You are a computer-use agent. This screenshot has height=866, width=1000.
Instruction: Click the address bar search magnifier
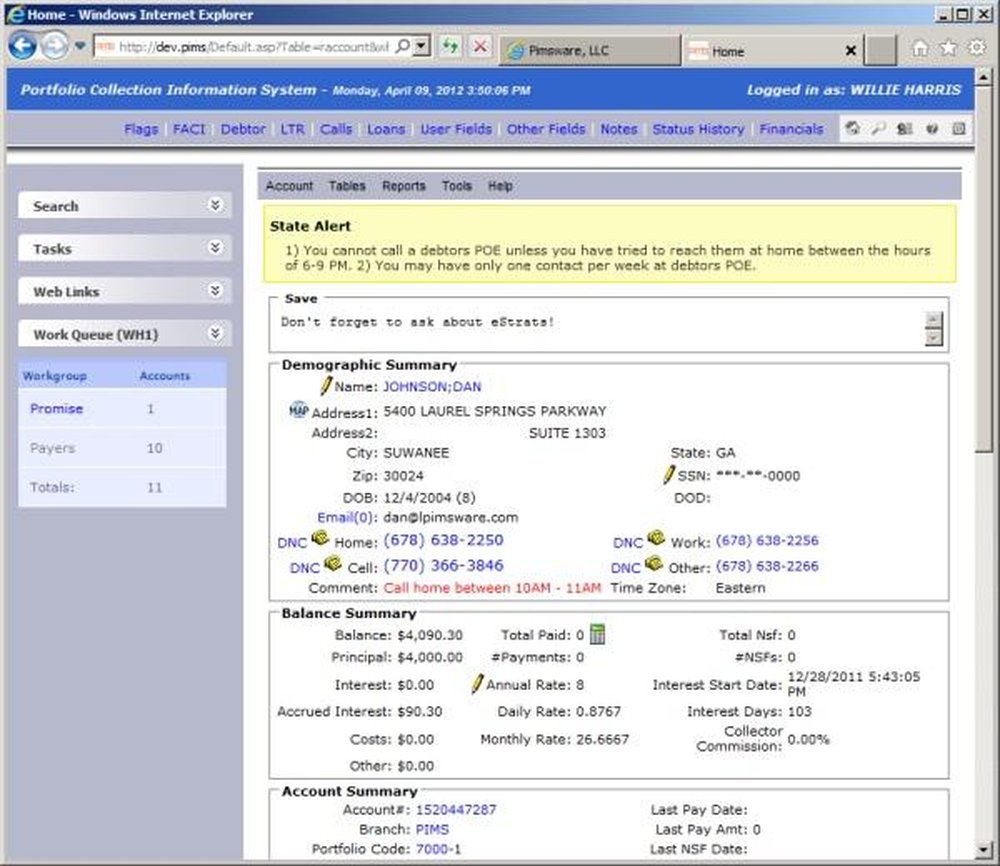pos(402,47)
